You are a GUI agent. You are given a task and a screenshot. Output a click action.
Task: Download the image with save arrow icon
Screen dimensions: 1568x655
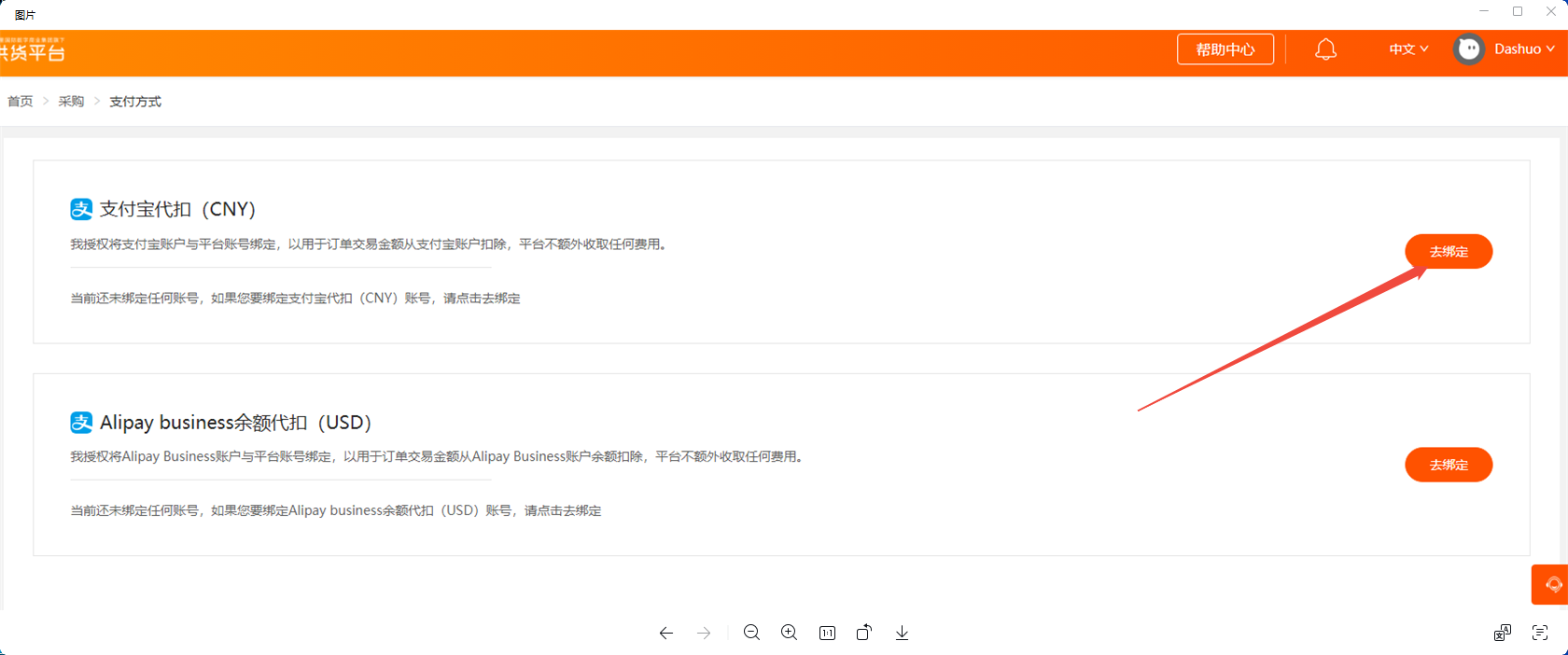click(x=902, y=633)
